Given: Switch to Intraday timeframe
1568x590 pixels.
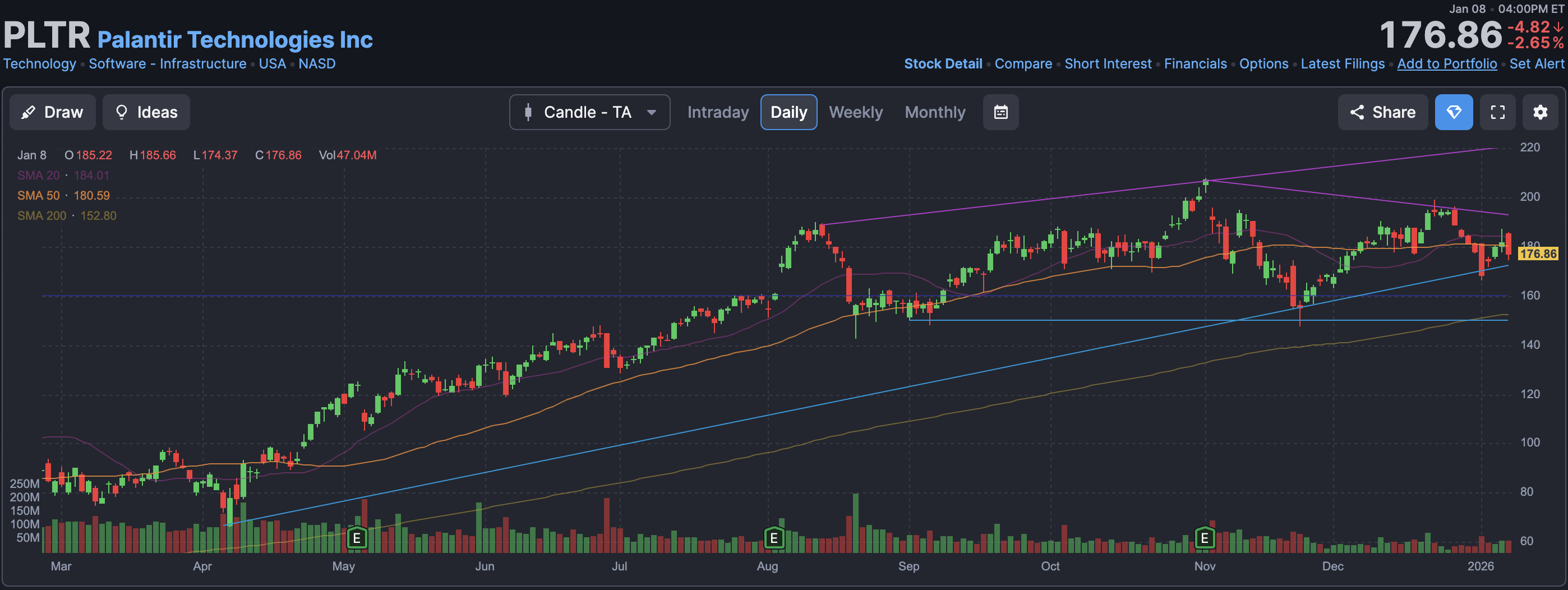Looking at the screenshot, I should pos(718,112).
